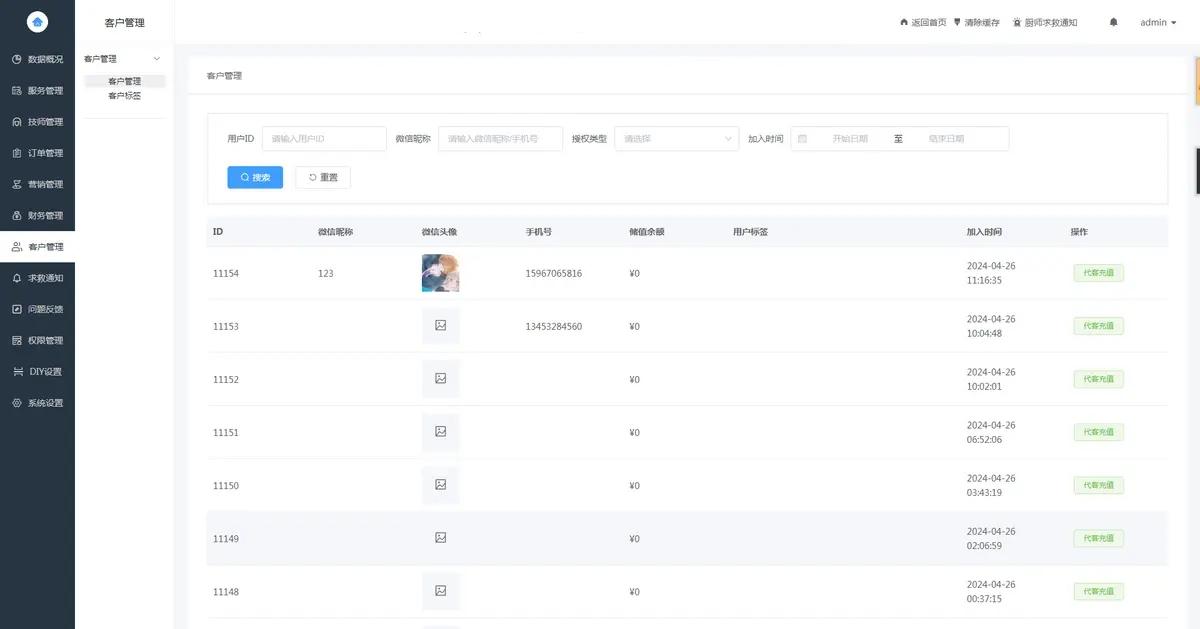This screenshot has height=629, width=1200.
Task: Open 订单管理 in the sidebar
Action: point(37,153)
